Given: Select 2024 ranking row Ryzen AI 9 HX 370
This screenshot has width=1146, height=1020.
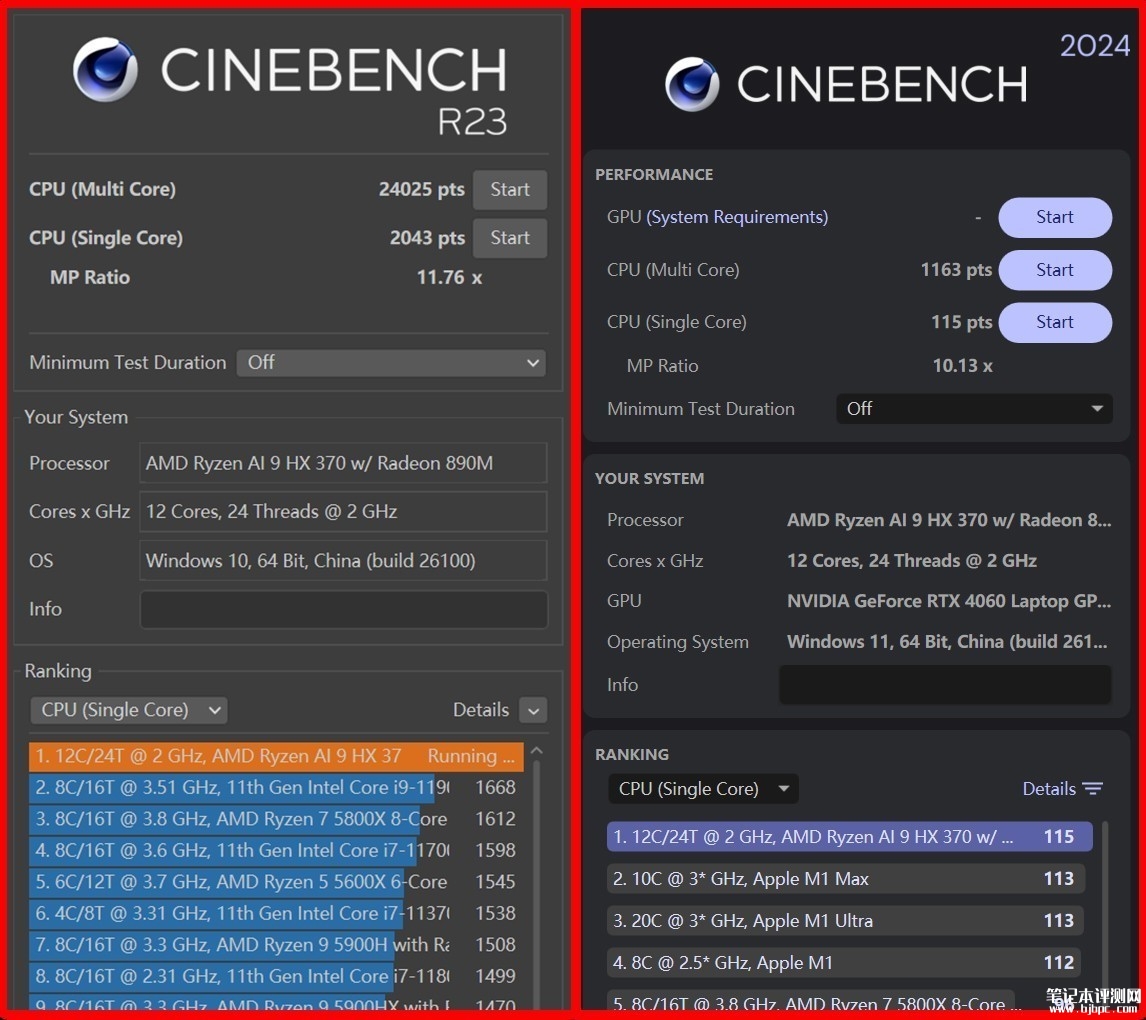Looking at the screenshot, I should tap(849, 837).
